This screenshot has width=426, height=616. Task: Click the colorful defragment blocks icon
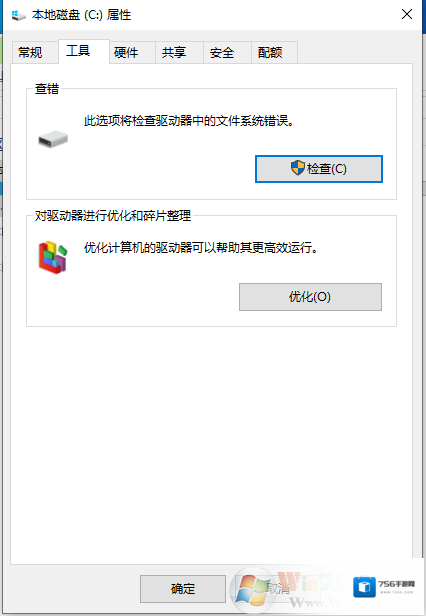click(53, 257)
